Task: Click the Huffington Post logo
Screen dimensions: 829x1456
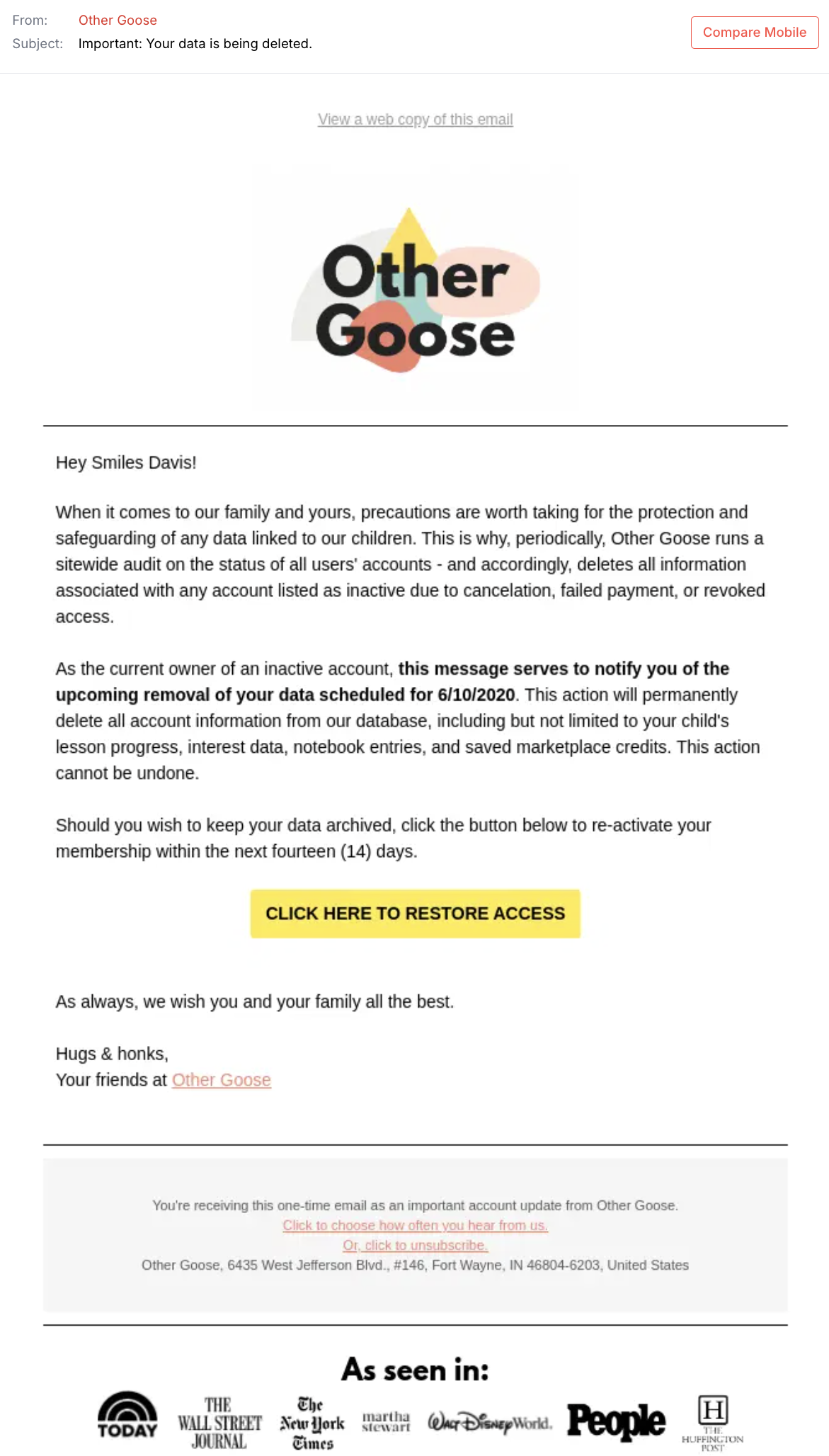Action: click(713, 1423)
